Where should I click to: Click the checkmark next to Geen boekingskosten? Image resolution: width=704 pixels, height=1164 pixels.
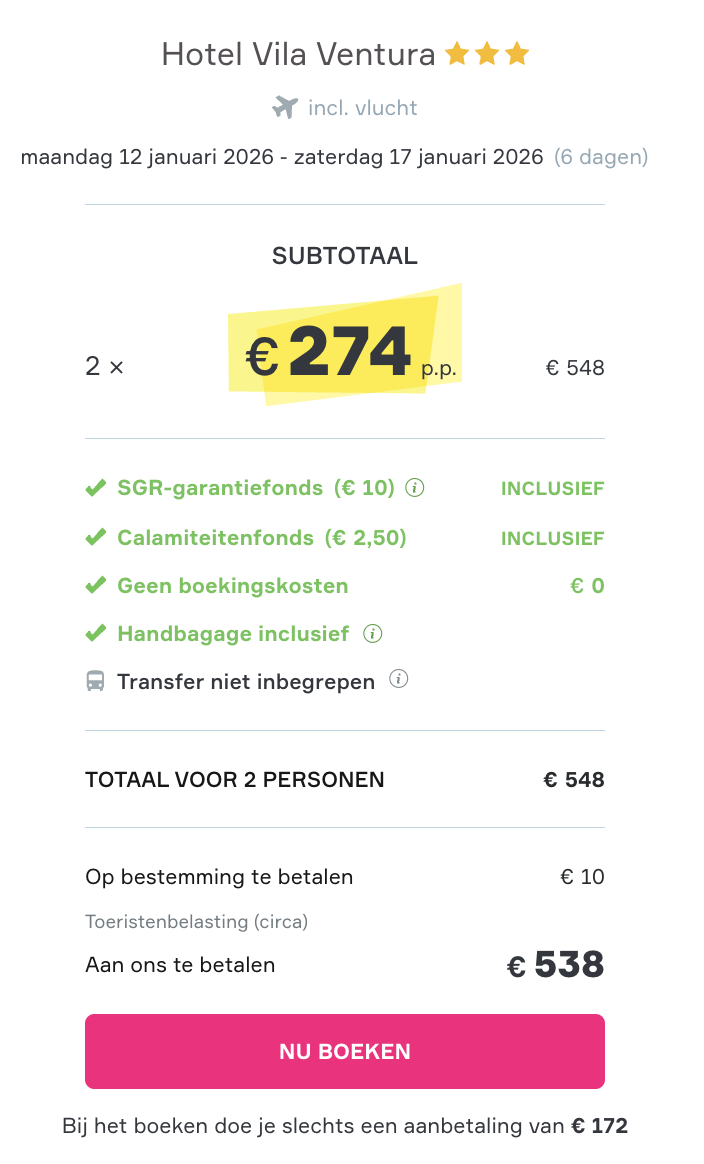point(95,585)
